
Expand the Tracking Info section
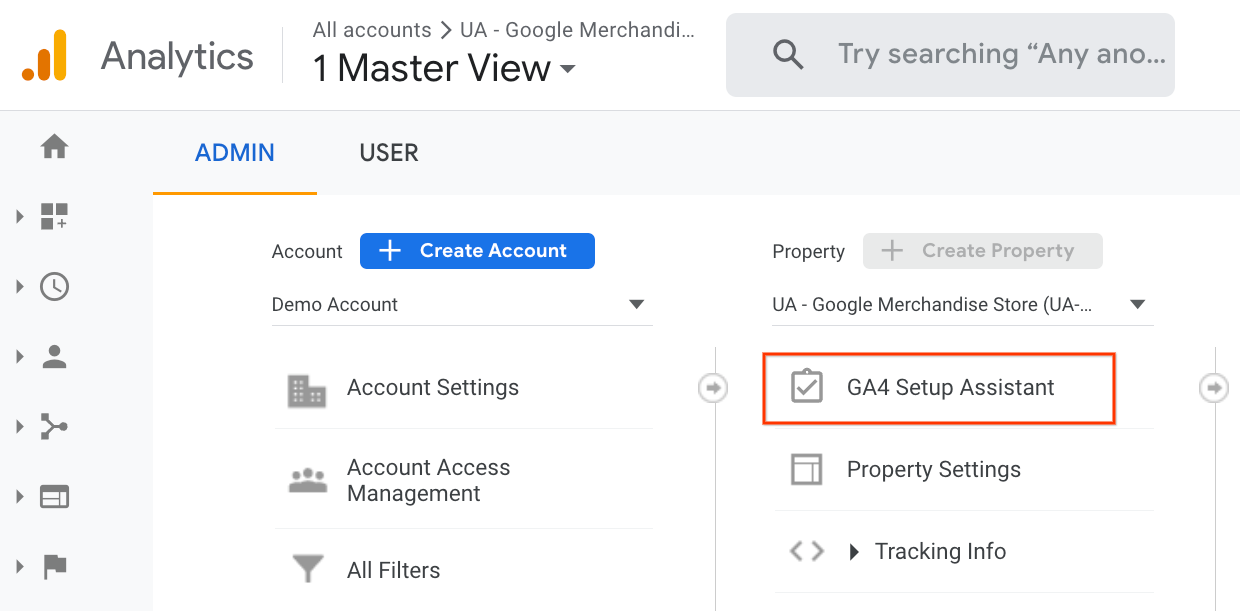point(939,551)
